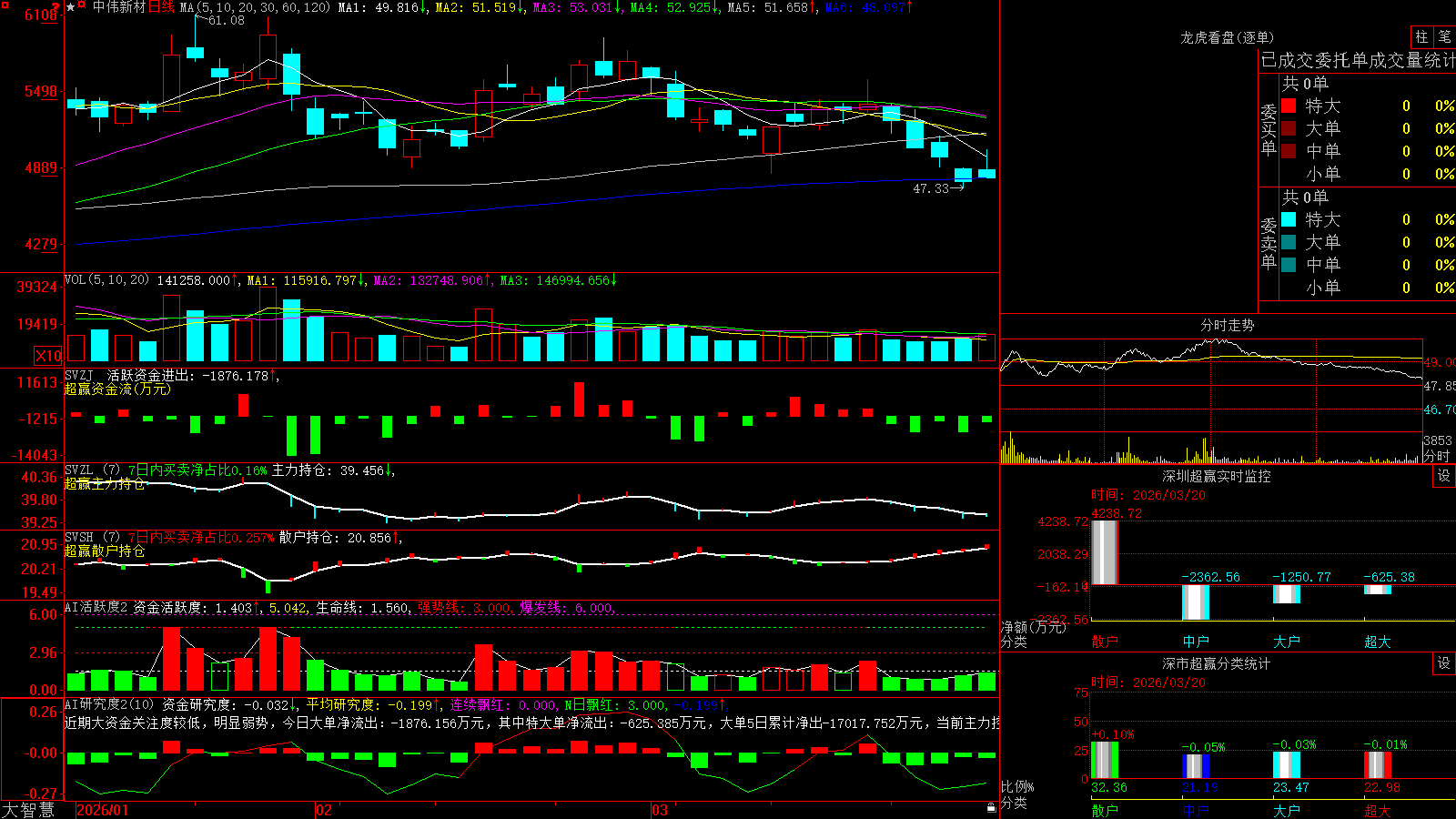
Task: Click the 6108 price axis label
Action: (x=41, y=15)
